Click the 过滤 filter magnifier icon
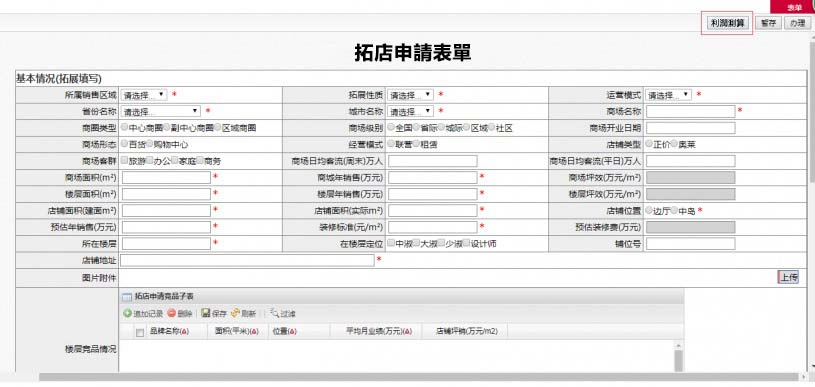 tap(274, 313)
